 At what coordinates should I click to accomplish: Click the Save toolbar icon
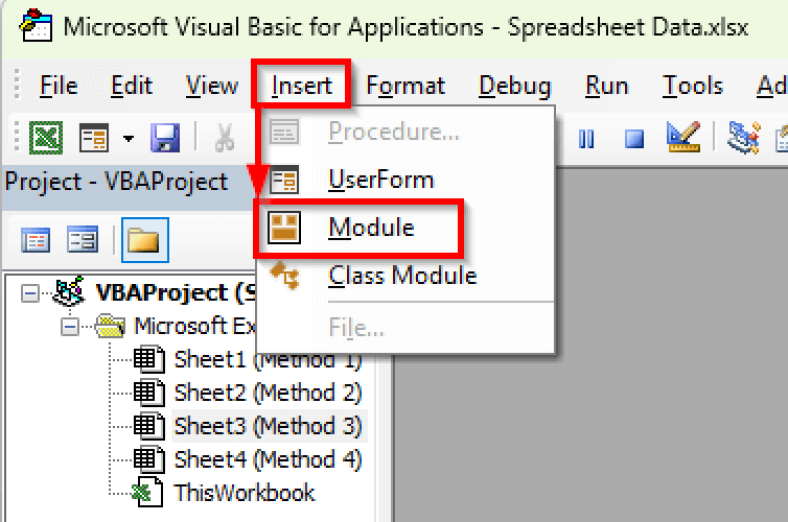[x=165, y=137]
